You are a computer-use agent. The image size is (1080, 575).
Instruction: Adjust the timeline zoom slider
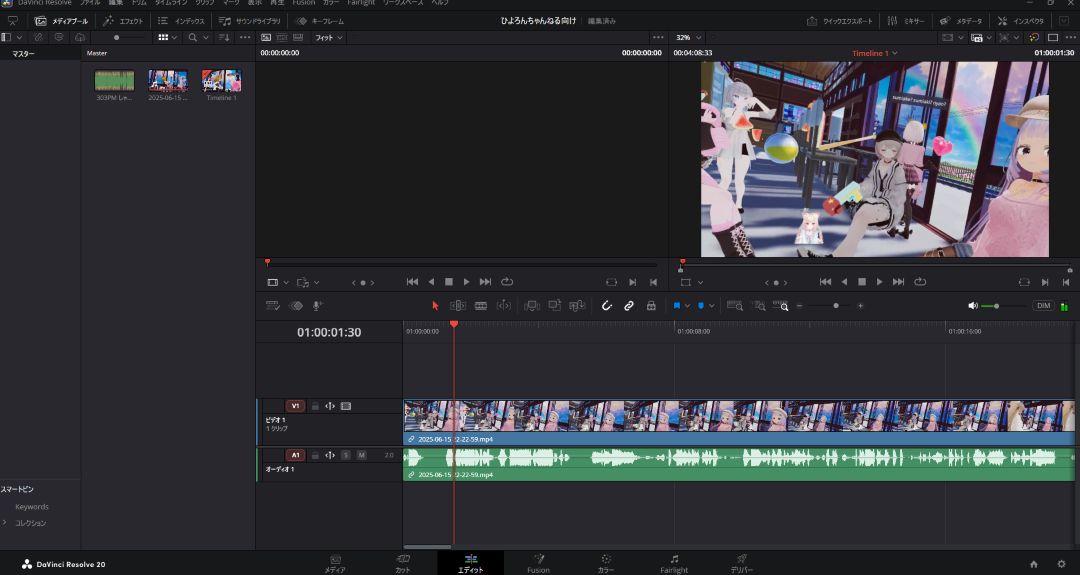tap(836, 306)
